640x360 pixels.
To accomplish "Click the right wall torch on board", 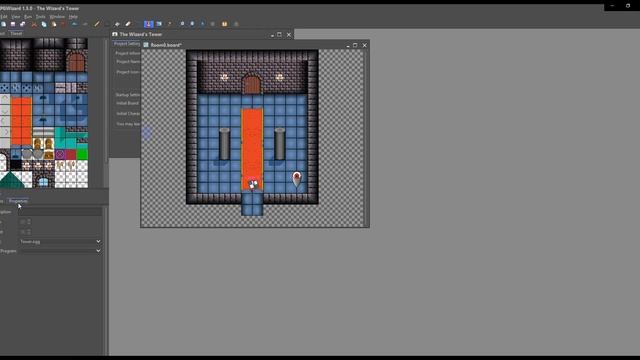I will point(279,77).
